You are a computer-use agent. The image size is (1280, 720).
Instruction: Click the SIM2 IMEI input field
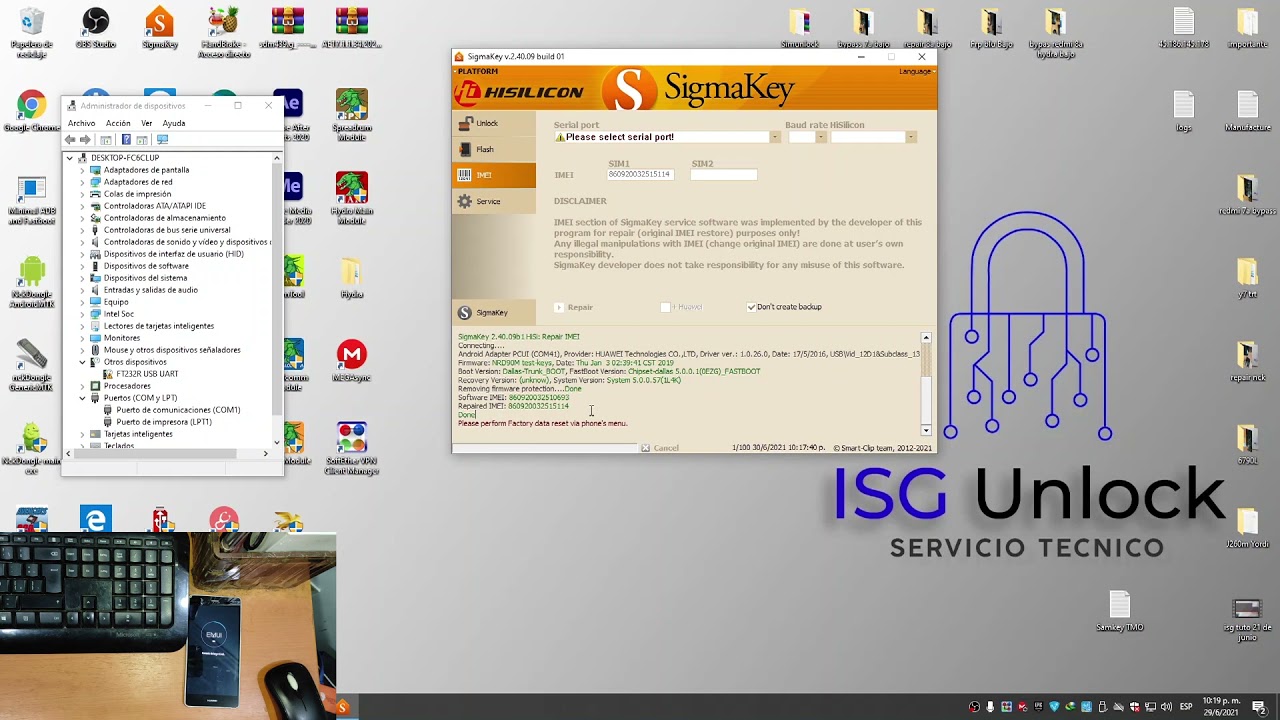coord(723,174)
